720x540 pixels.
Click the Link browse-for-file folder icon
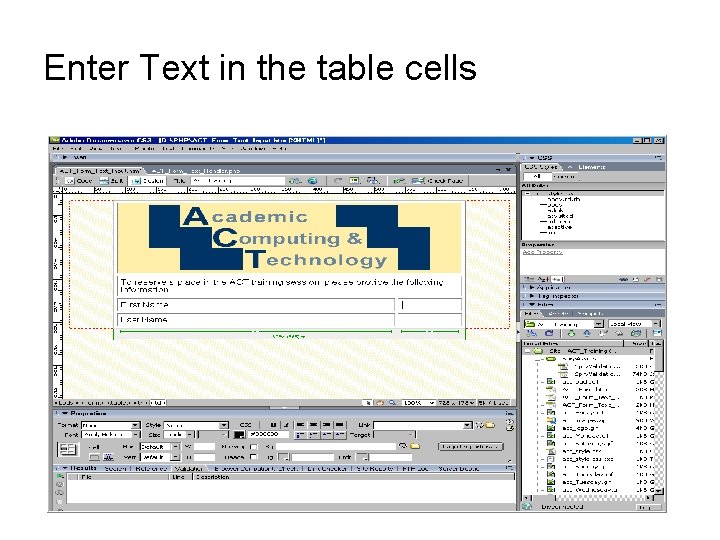pyautogui.click(x=490, y=425)
